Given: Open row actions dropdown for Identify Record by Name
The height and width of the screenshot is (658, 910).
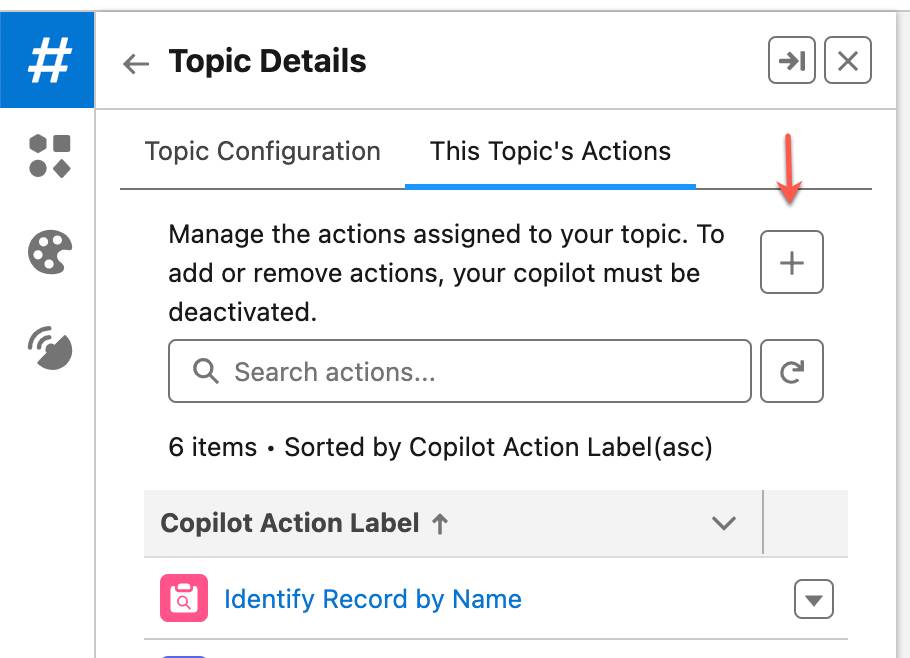Looking at the screenshot, I should coord(814,598).
